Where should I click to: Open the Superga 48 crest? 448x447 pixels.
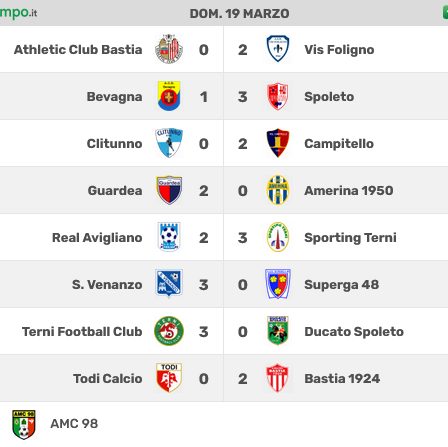point(278,284)
